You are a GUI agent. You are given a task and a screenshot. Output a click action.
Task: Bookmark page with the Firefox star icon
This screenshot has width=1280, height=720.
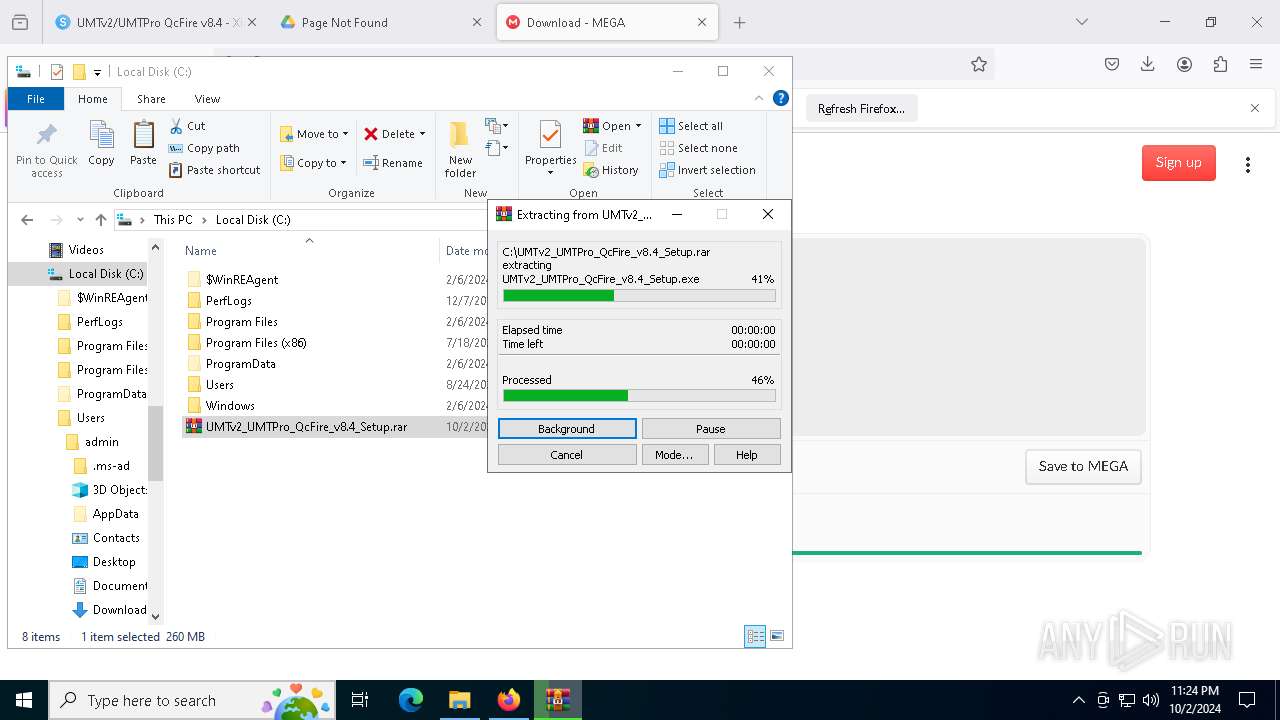979,64
